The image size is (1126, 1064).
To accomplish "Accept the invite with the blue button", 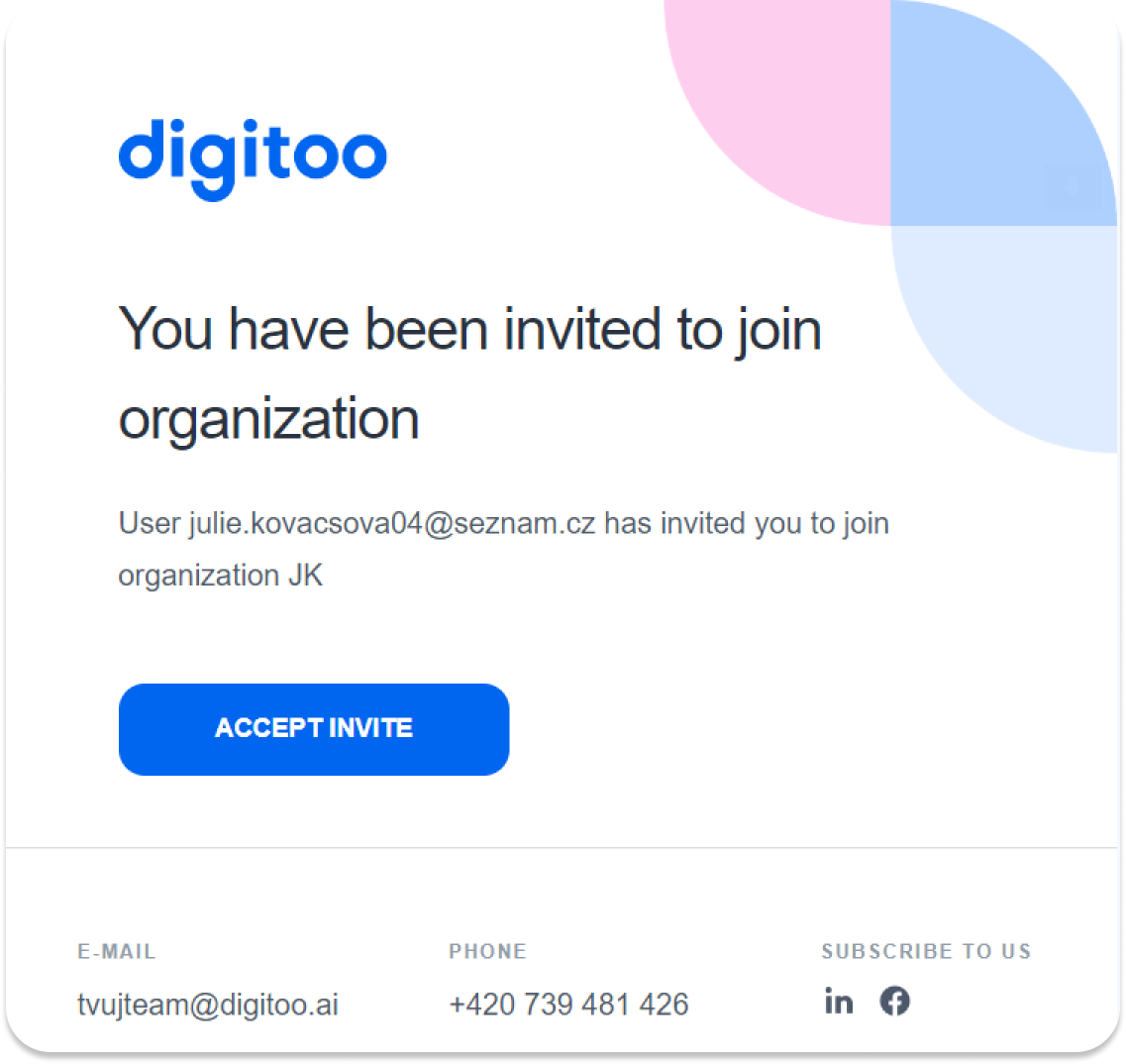I will pyautogui.click(x=314, y=729).
